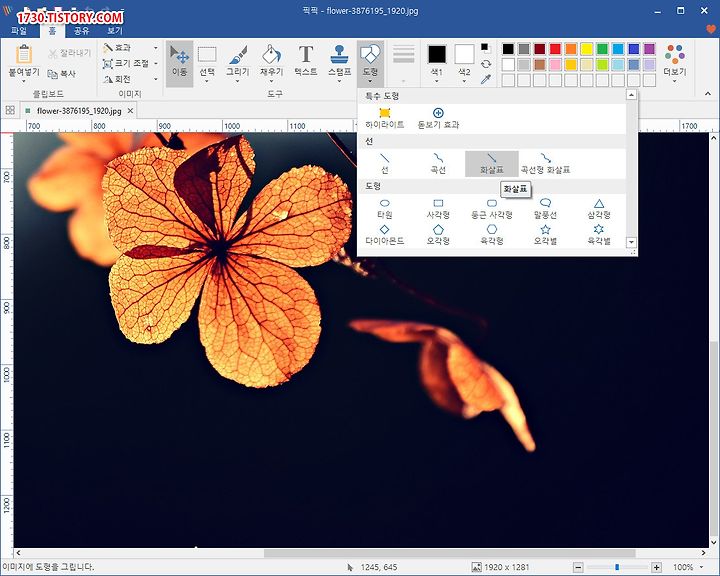Click the reset black/white colors icon
This screenshot has height=576, width=720.
[x=485, y=47]
